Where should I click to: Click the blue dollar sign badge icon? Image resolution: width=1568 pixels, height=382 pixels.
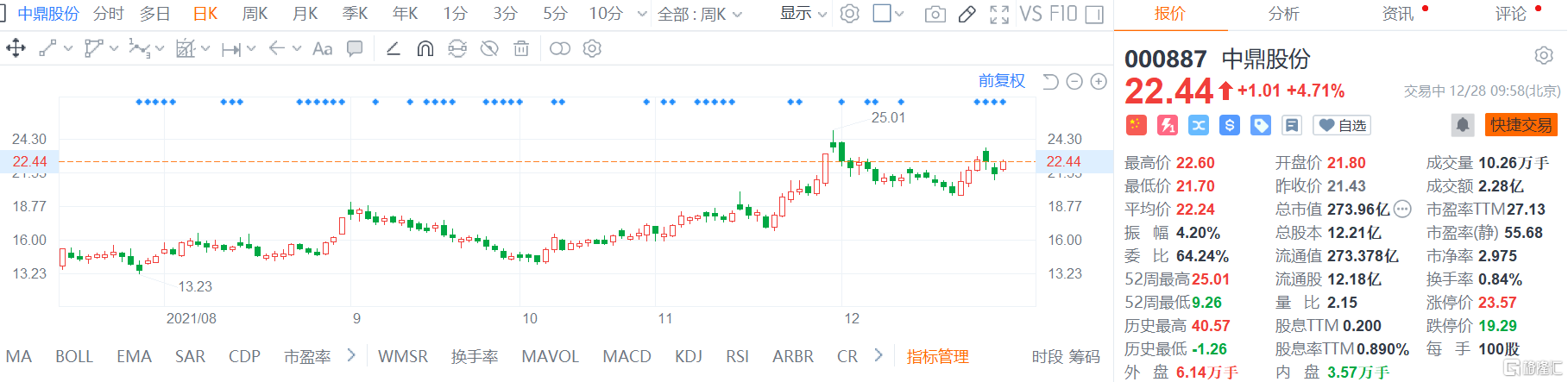[1230, 125]
